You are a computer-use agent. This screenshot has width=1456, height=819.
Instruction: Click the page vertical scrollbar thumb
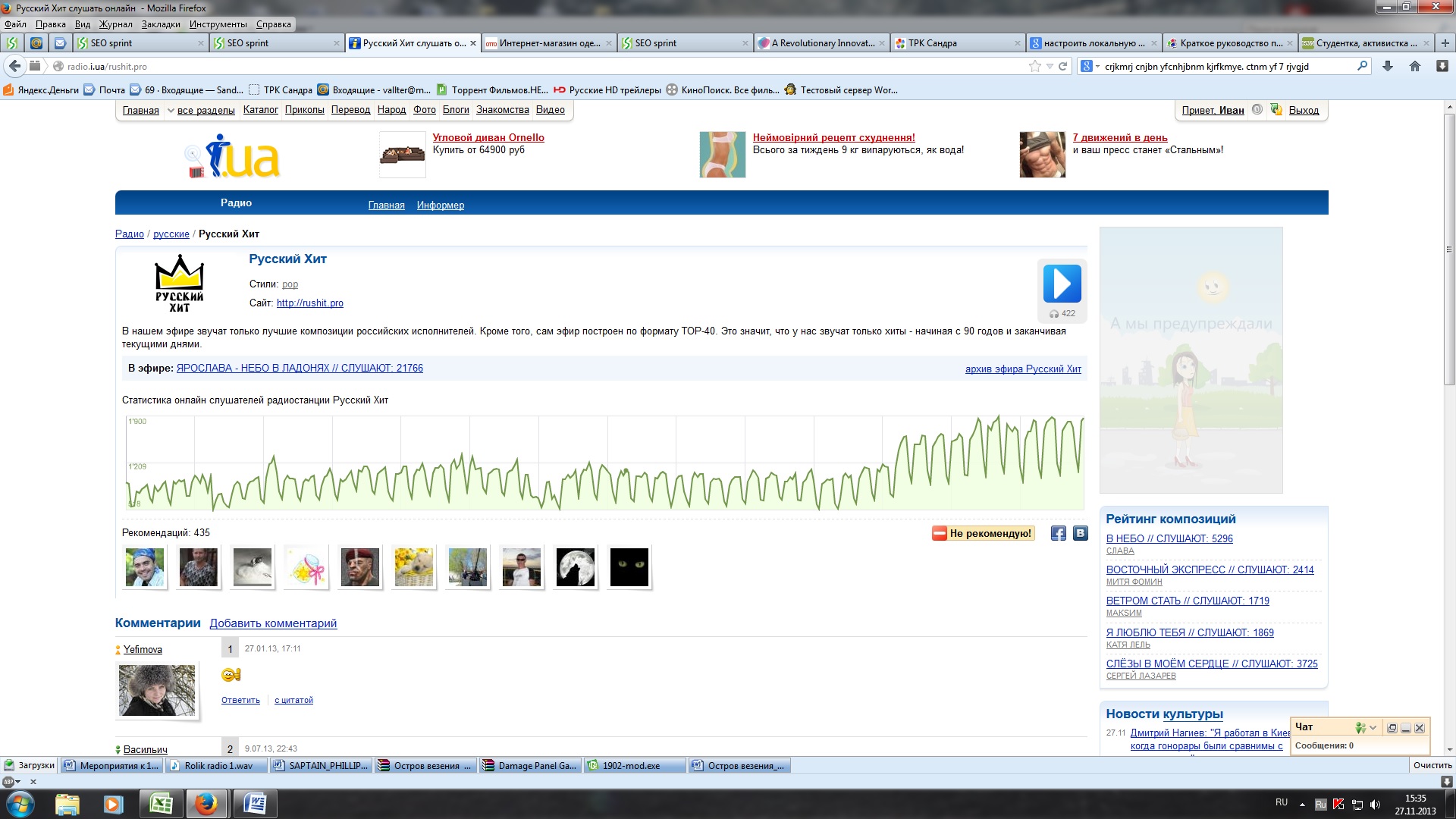1449,250
